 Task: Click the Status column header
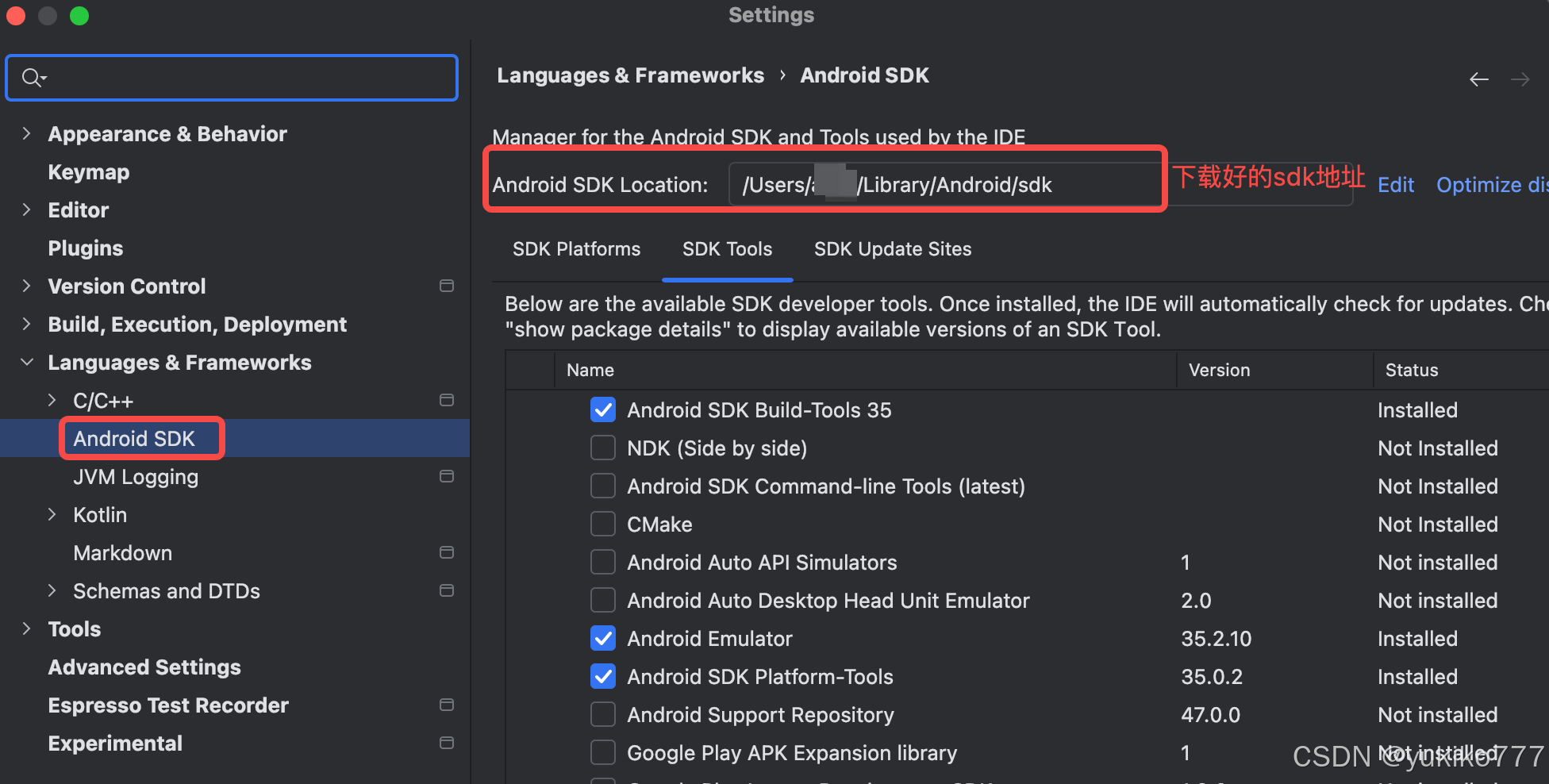click(x=1412, y=370)
